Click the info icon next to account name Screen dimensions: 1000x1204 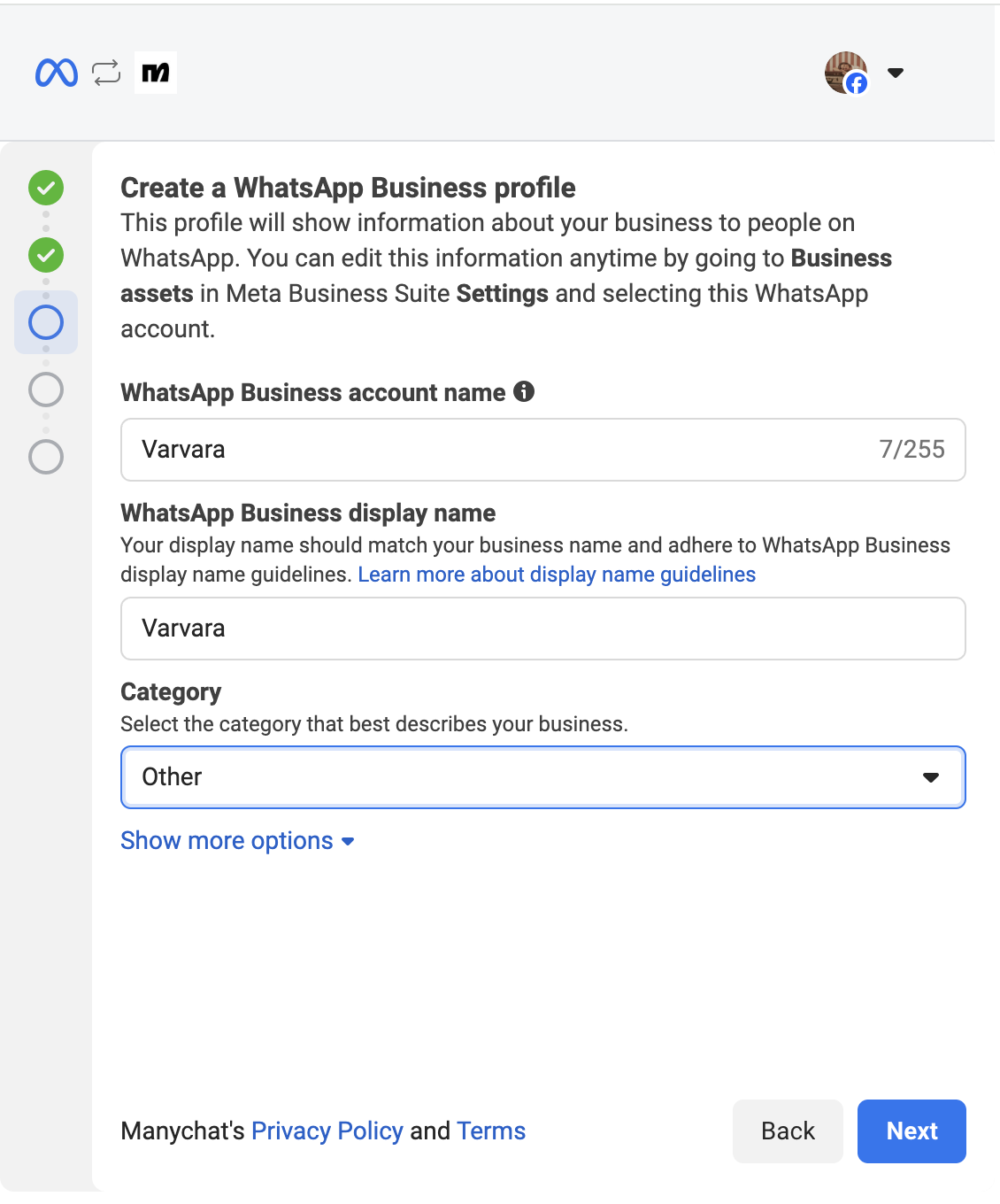524,390
